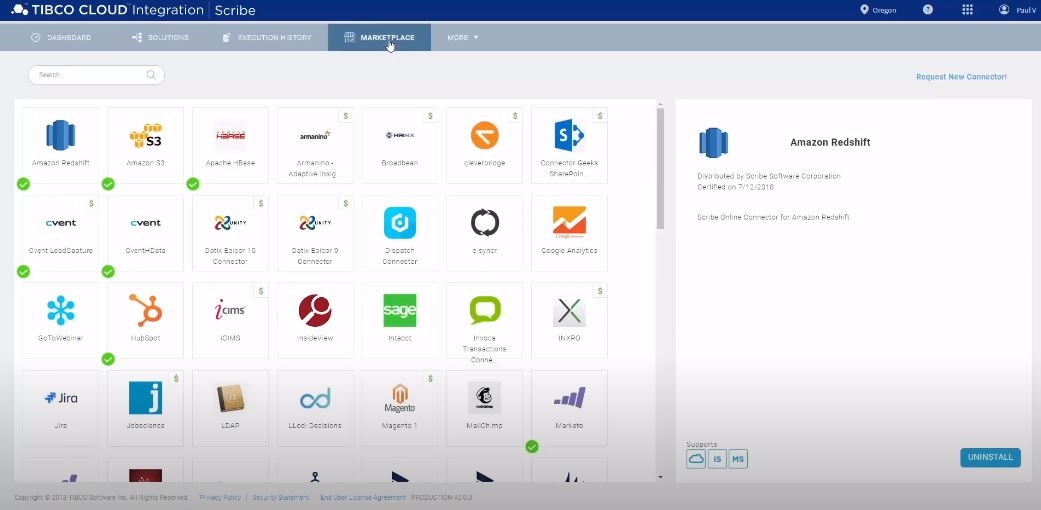Switch to the Solutions tab
Viewport: 1041px width, 510px height.
(x=161, y=38)
